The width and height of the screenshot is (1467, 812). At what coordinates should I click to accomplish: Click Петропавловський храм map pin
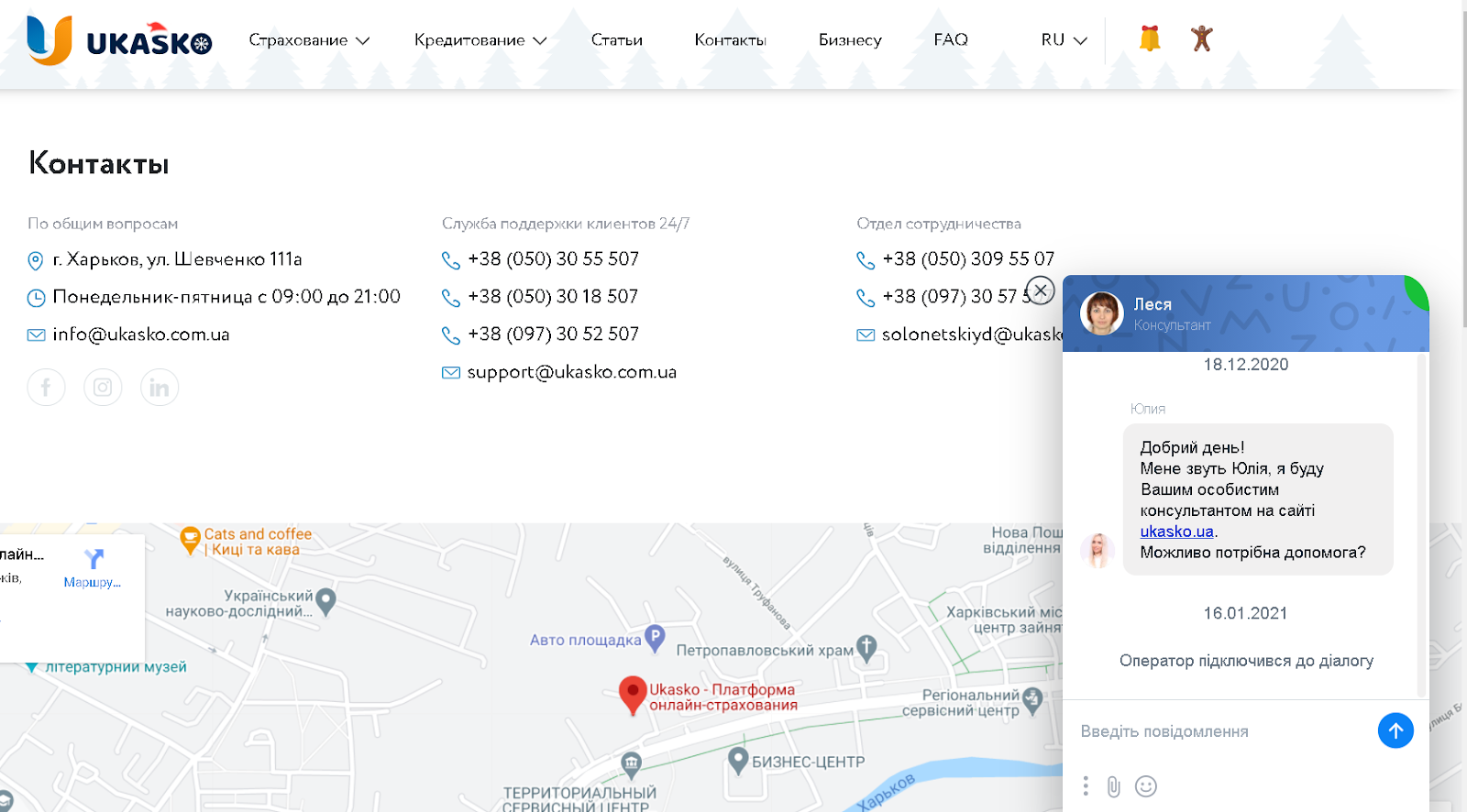[x=866, y=648]
